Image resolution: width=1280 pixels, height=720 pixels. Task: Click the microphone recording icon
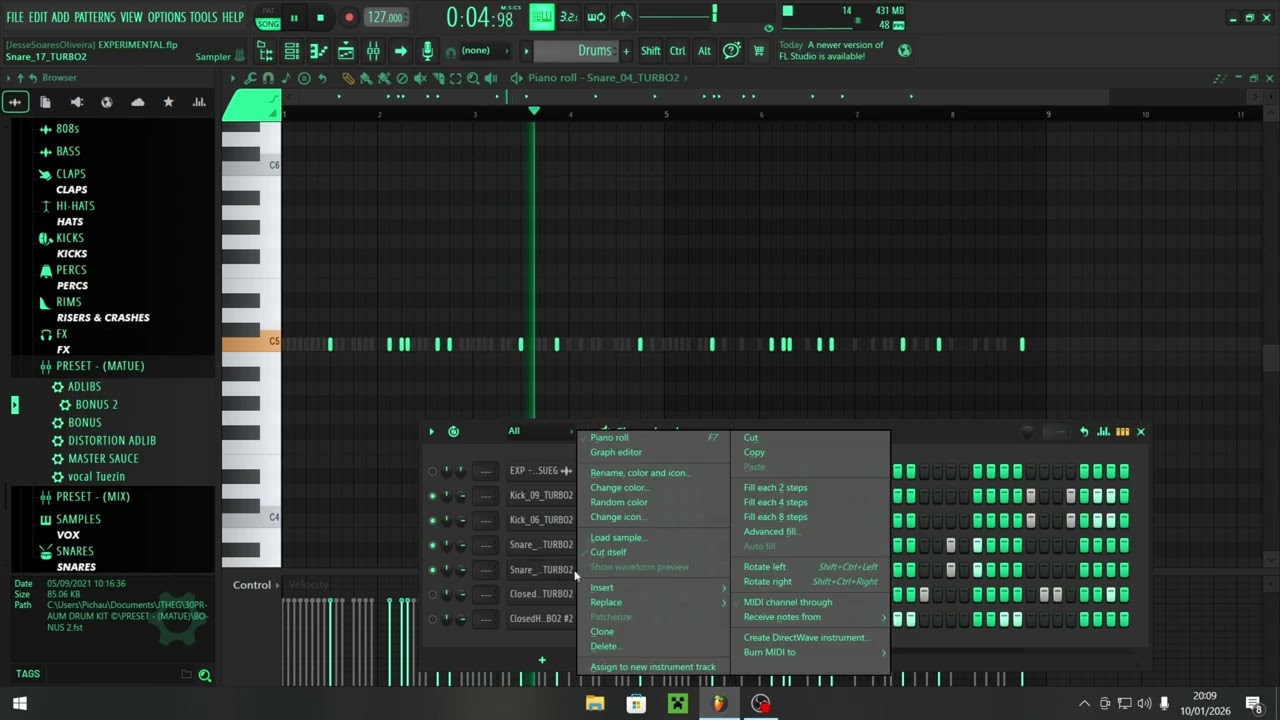tap(427, 51)
